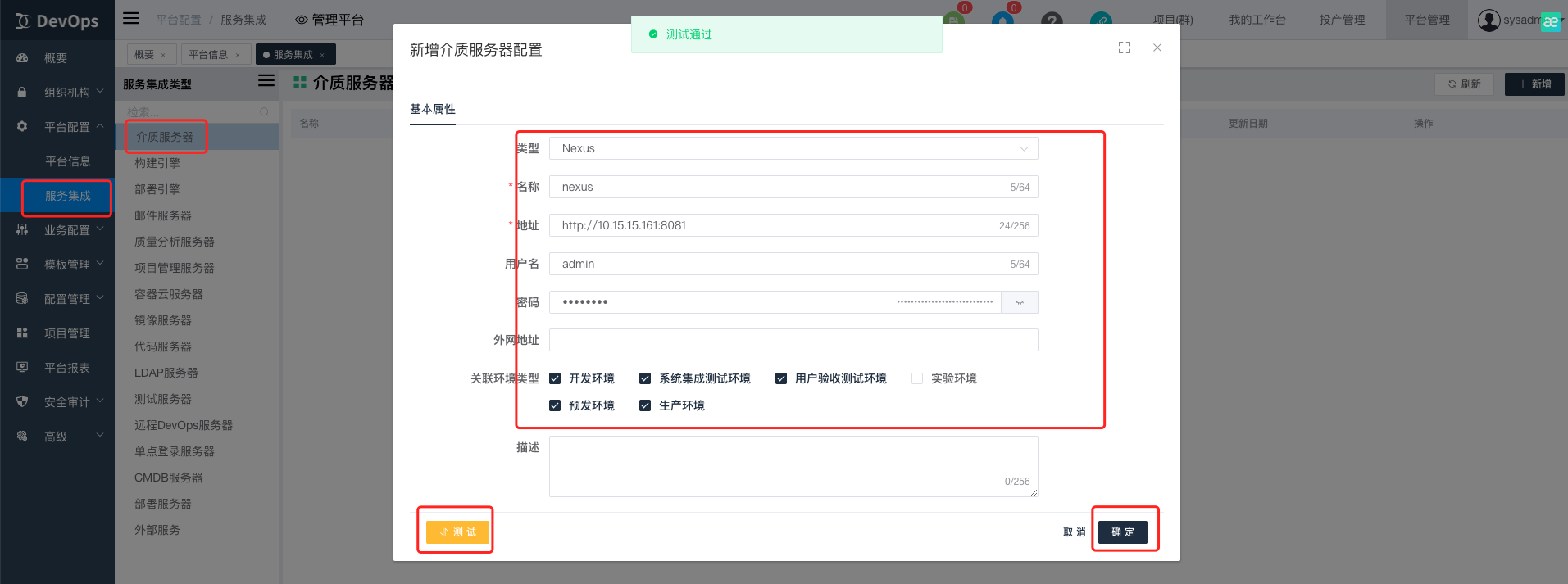The height and width of the screenshot is (584, 1568).
Task: Expand the 高级 sidebar menu
Action: coord(100,436)
